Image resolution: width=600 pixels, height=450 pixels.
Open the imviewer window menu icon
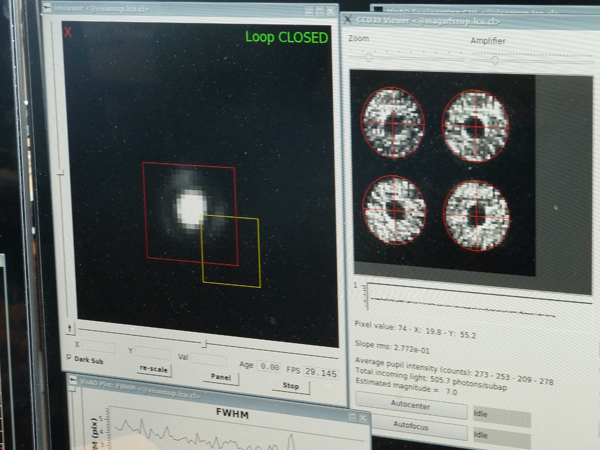tap(47, 7)
